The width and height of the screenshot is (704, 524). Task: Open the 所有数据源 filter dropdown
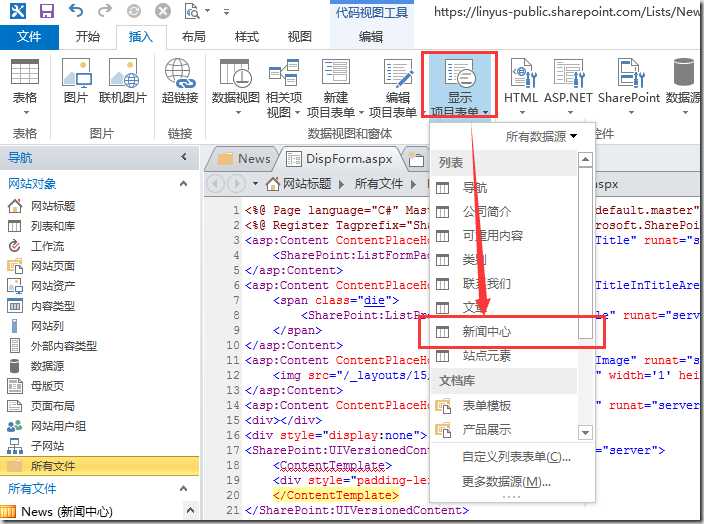click(541, 136)
